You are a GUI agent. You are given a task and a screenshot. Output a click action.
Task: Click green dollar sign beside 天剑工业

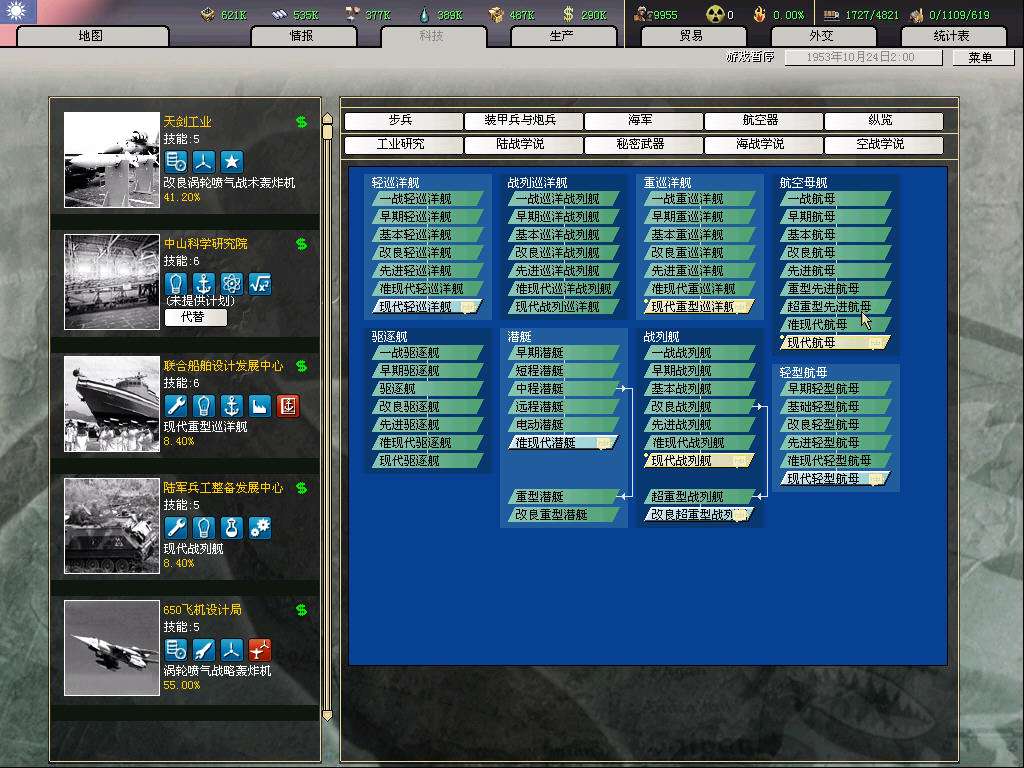(x=301, y=122)
